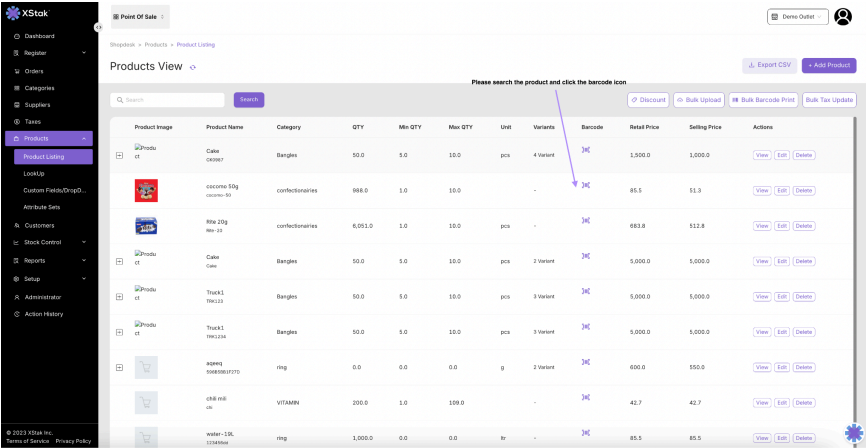Expand the first Cake row variants
This screenshot has width=866, height=448.
pos(120,155)
